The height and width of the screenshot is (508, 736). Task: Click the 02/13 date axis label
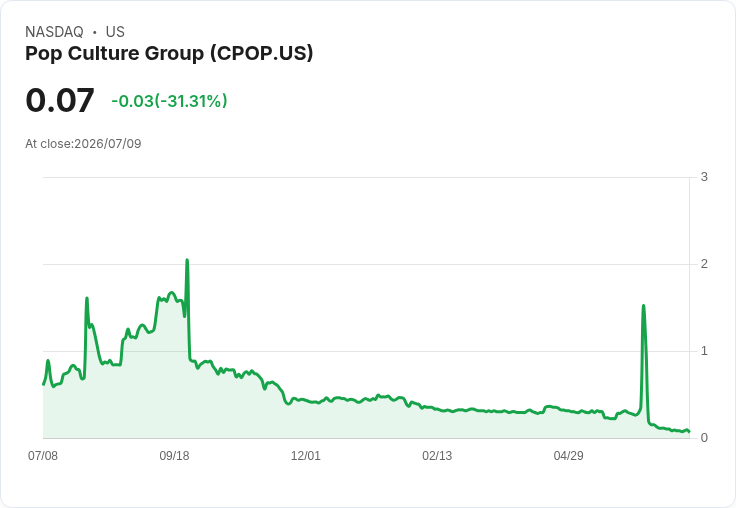437,455
